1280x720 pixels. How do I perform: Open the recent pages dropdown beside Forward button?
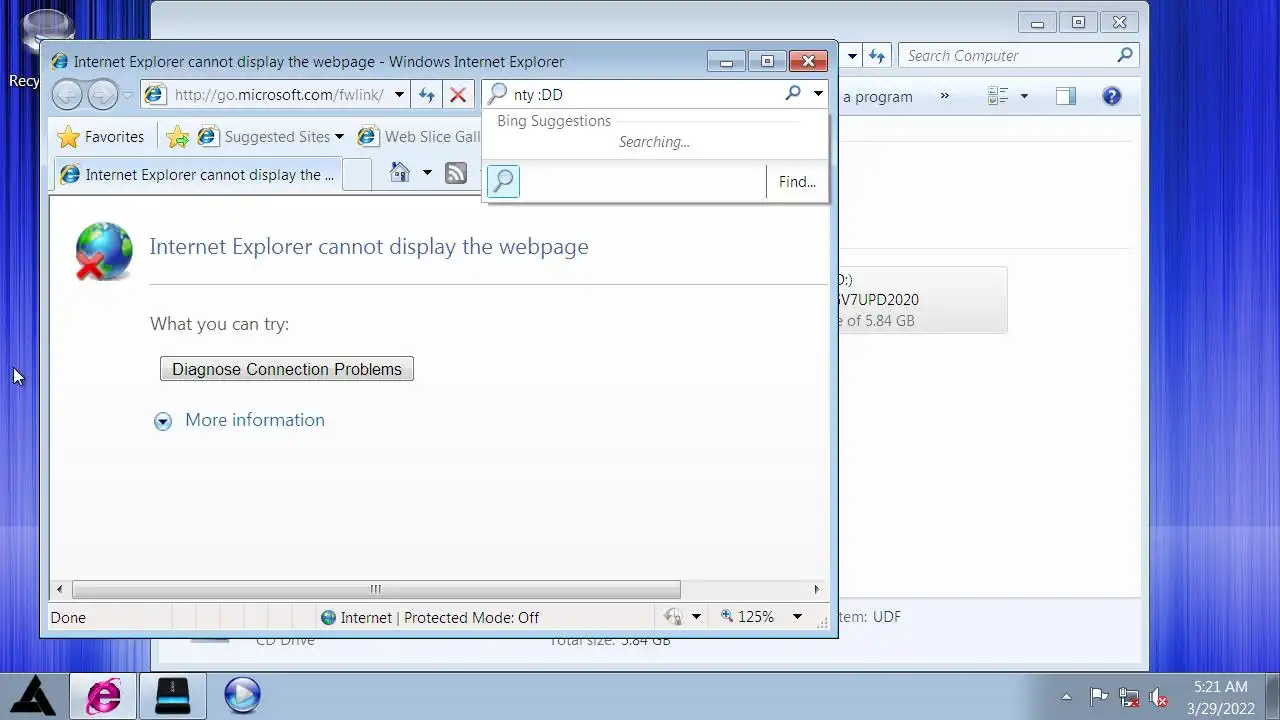[x=127, y=95]
